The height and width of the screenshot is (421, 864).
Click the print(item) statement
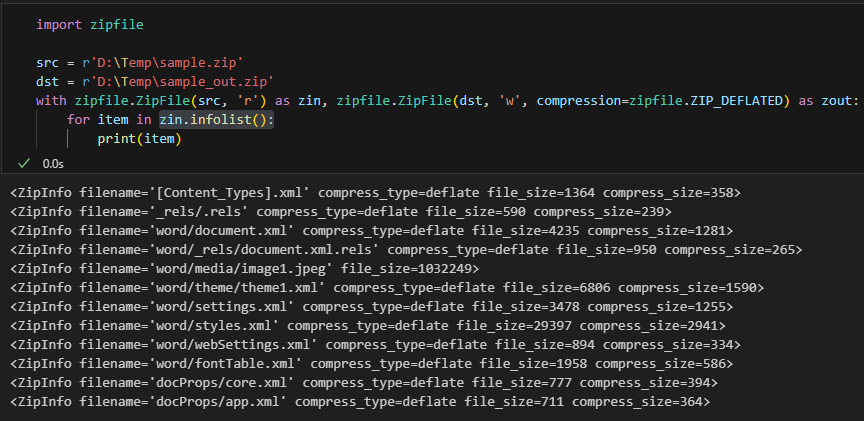click(139, 139)
